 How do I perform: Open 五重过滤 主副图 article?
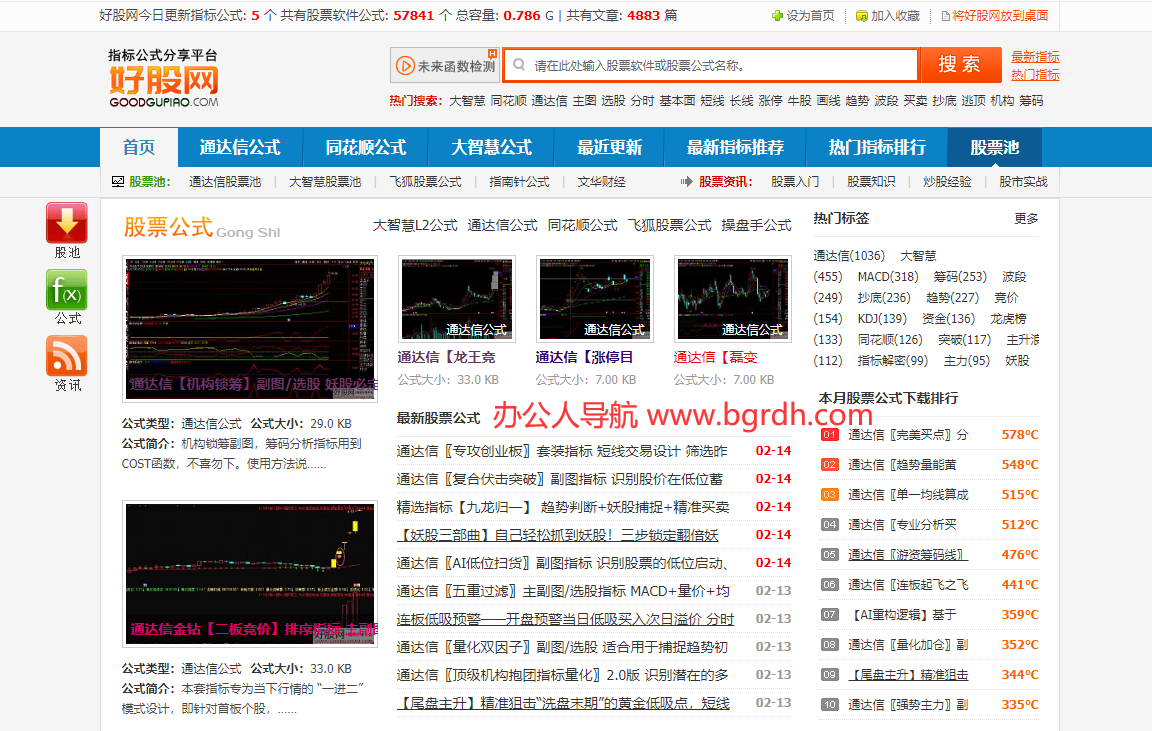pos(563,591)
